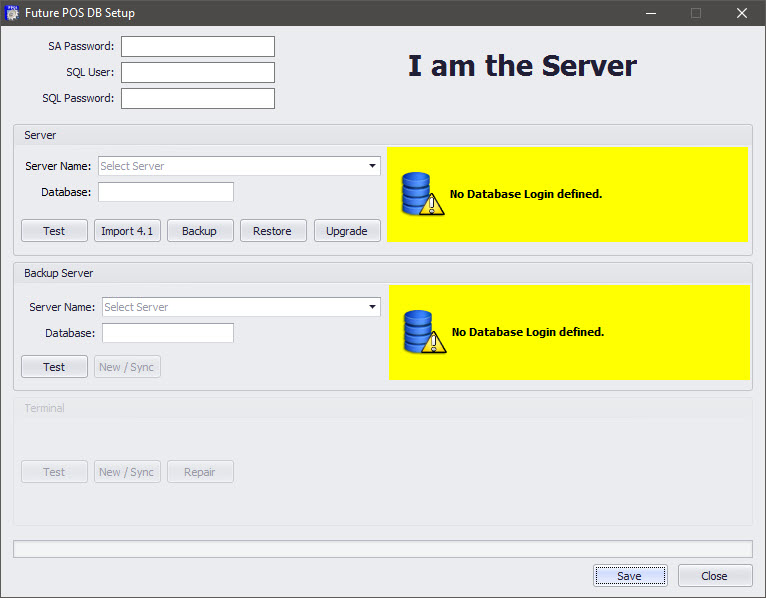Click the Backup Server Database field
The image size is (766, 598).
tap(167, 333)
